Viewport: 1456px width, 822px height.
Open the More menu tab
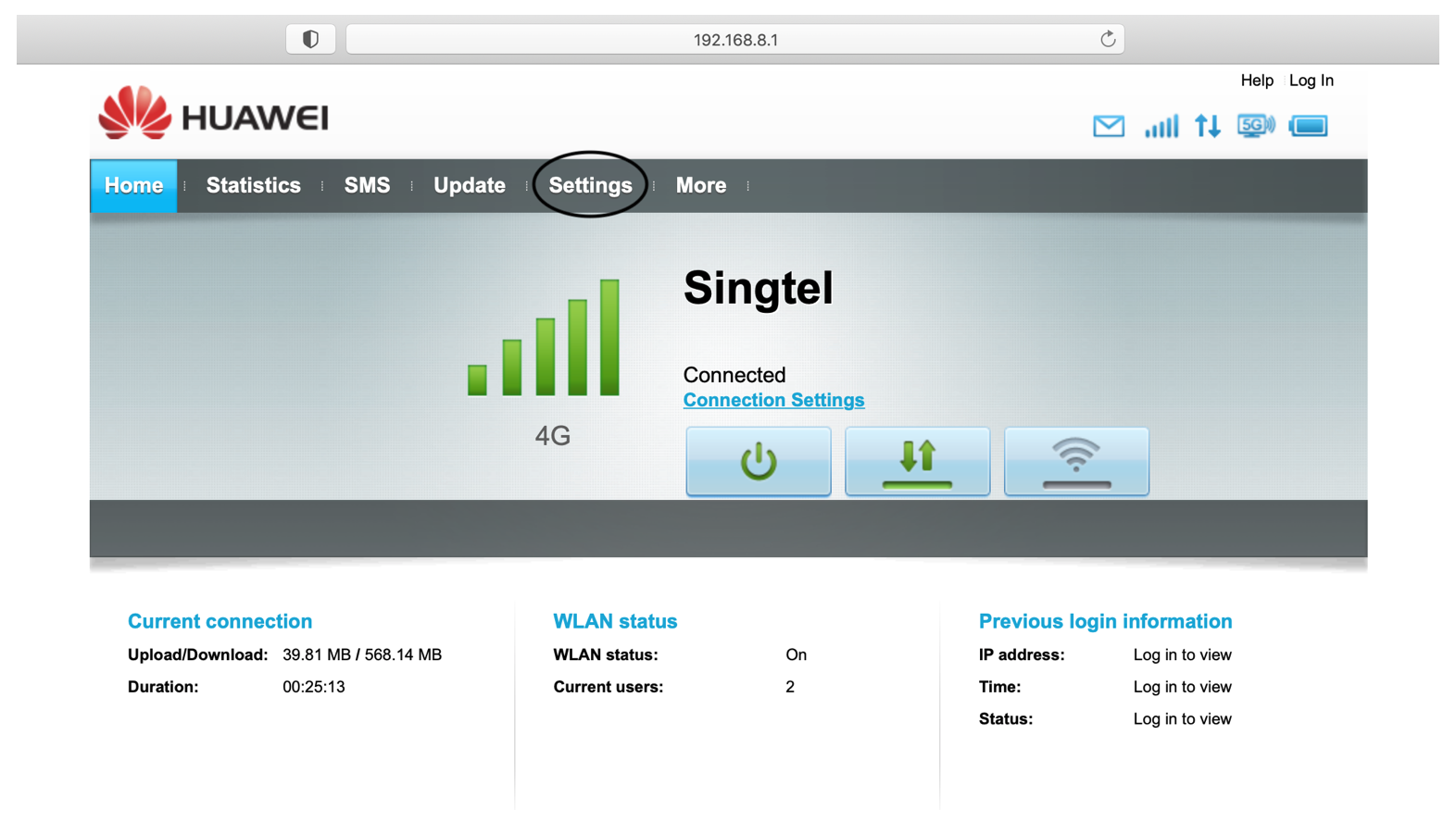tap(700, 185)
